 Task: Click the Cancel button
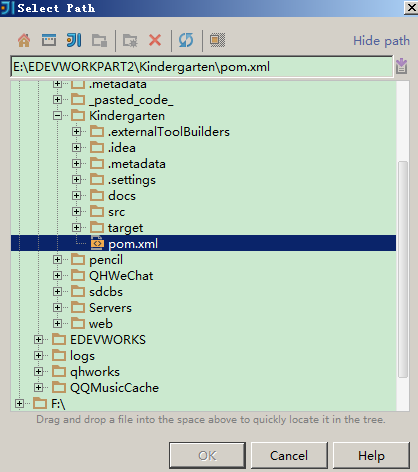click(x=289, y=455)
